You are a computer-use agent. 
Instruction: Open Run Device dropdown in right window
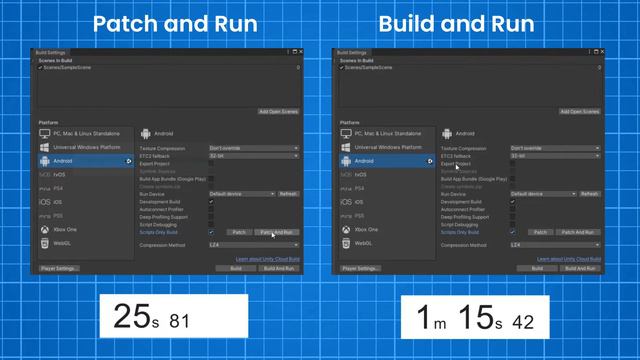[x=543, y=194]
